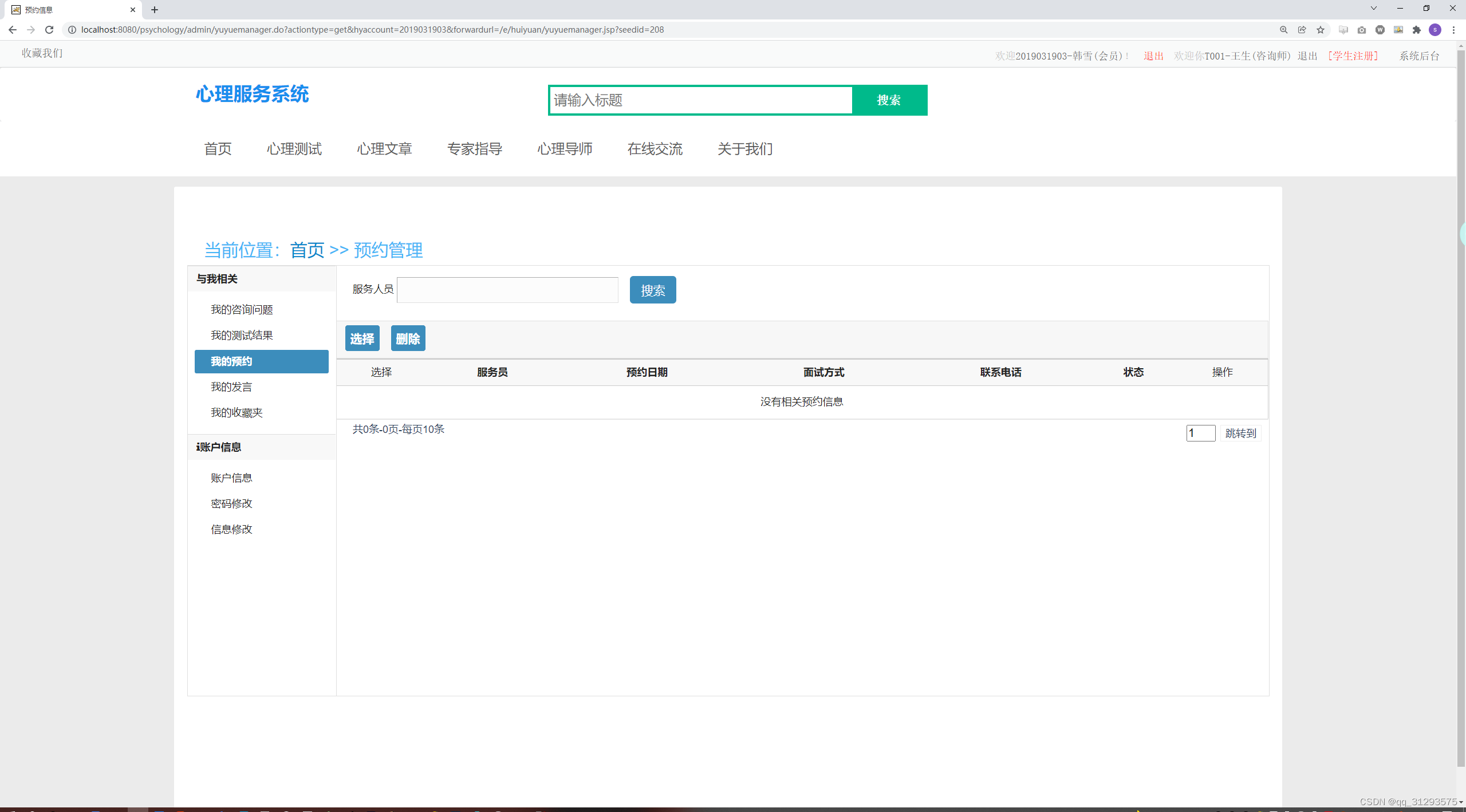The image size is (1466, 812).
Task: Open the share page icon
Action: [x=1302, y=30]
